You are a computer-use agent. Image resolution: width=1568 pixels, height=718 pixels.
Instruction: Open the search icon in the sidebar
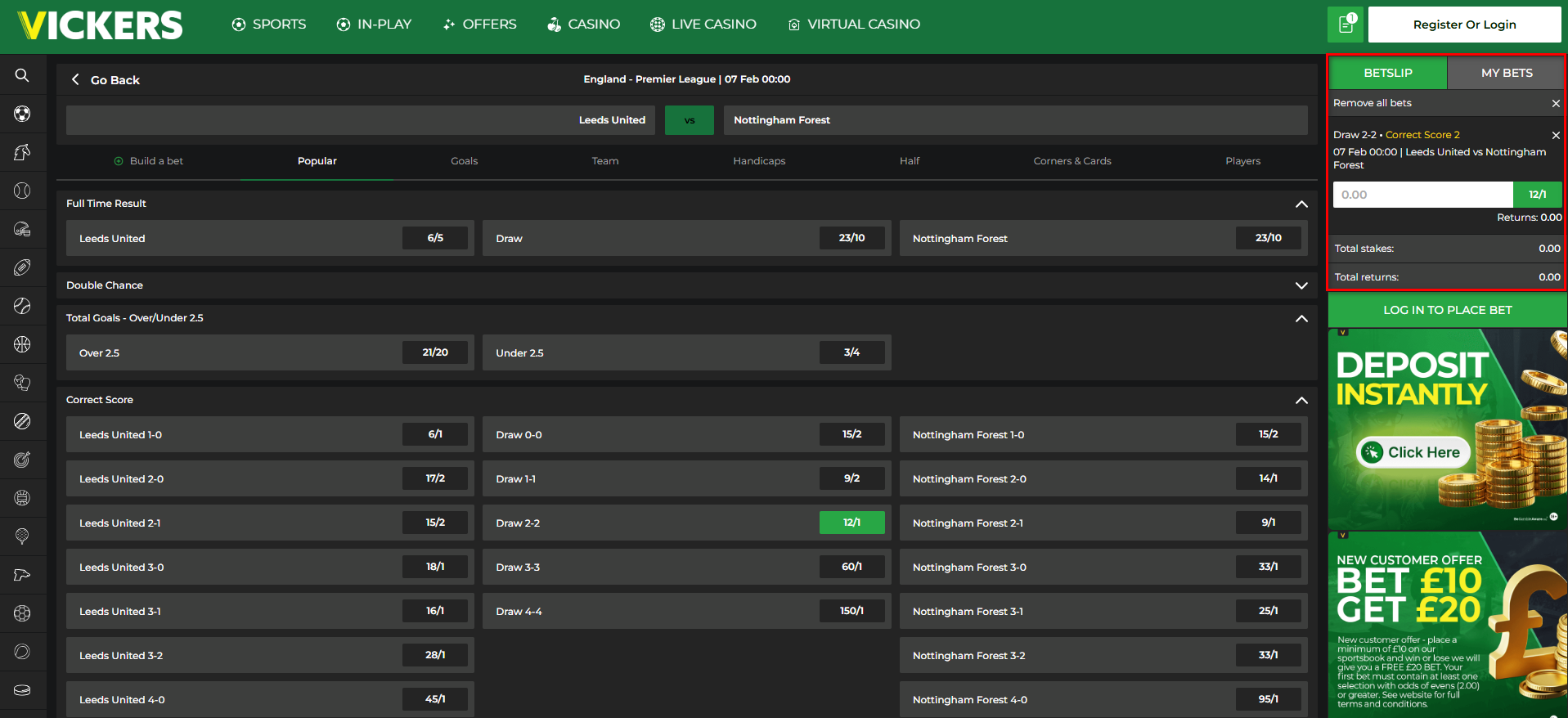click(22, 75)
